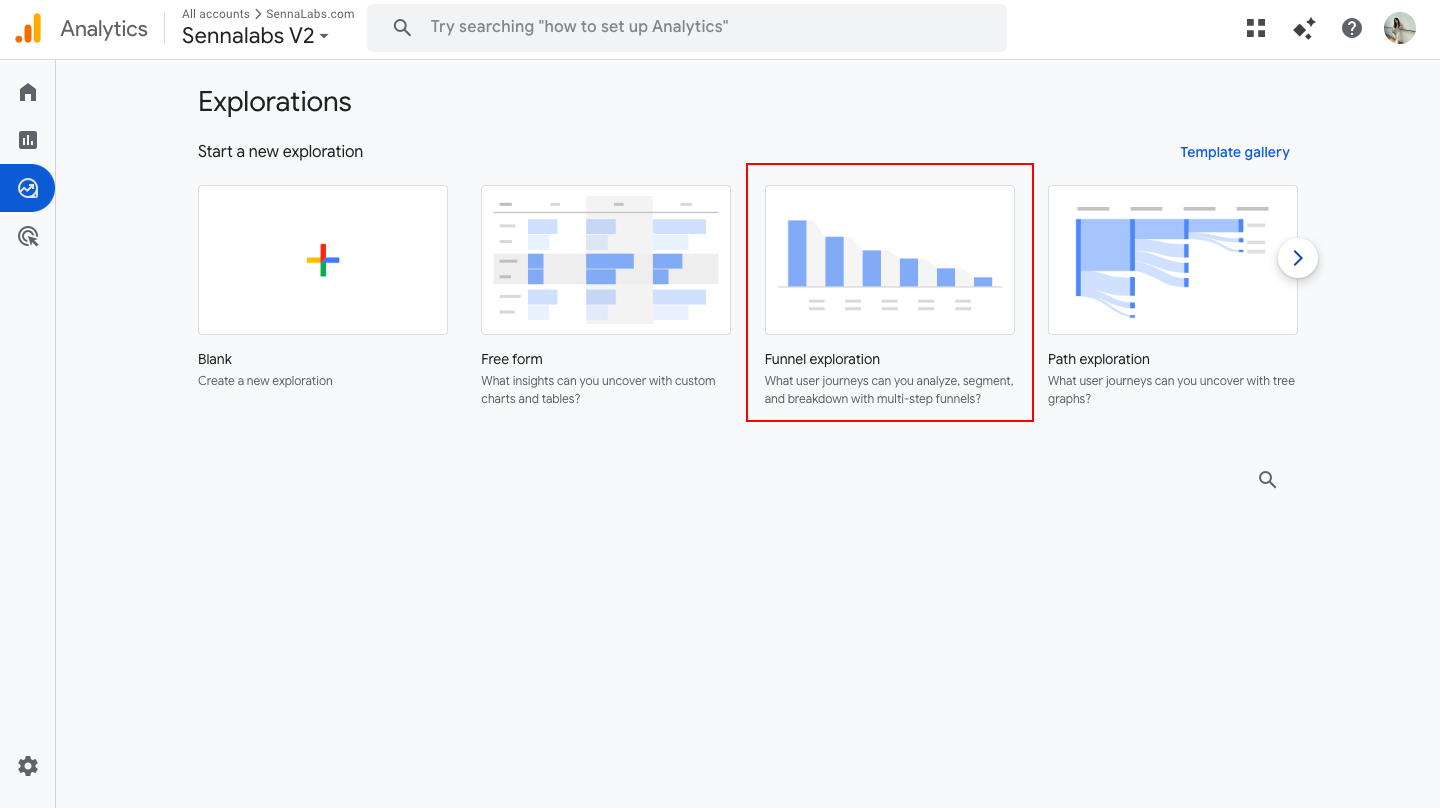The image size is (1440, 808).
Task: Click the explorations search magnifier icon
Action: (x=1267, y=480)
